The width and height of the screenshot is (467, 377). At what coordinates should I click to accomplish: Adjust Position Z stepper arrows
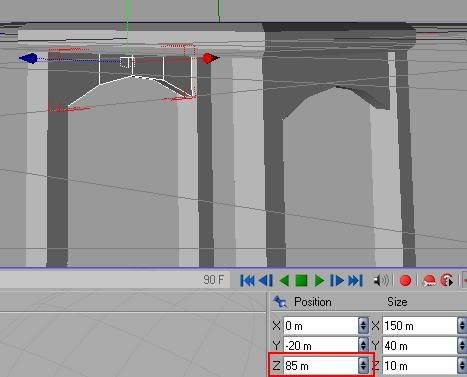coord(363,366)
